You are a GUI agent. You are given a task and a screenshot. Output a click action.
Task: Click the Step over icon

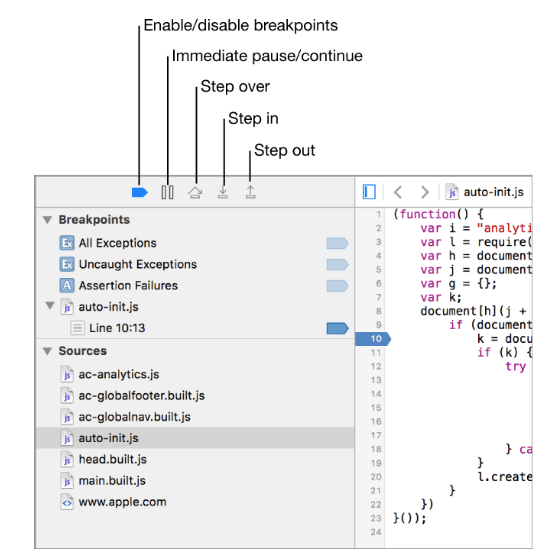point(195,193)
